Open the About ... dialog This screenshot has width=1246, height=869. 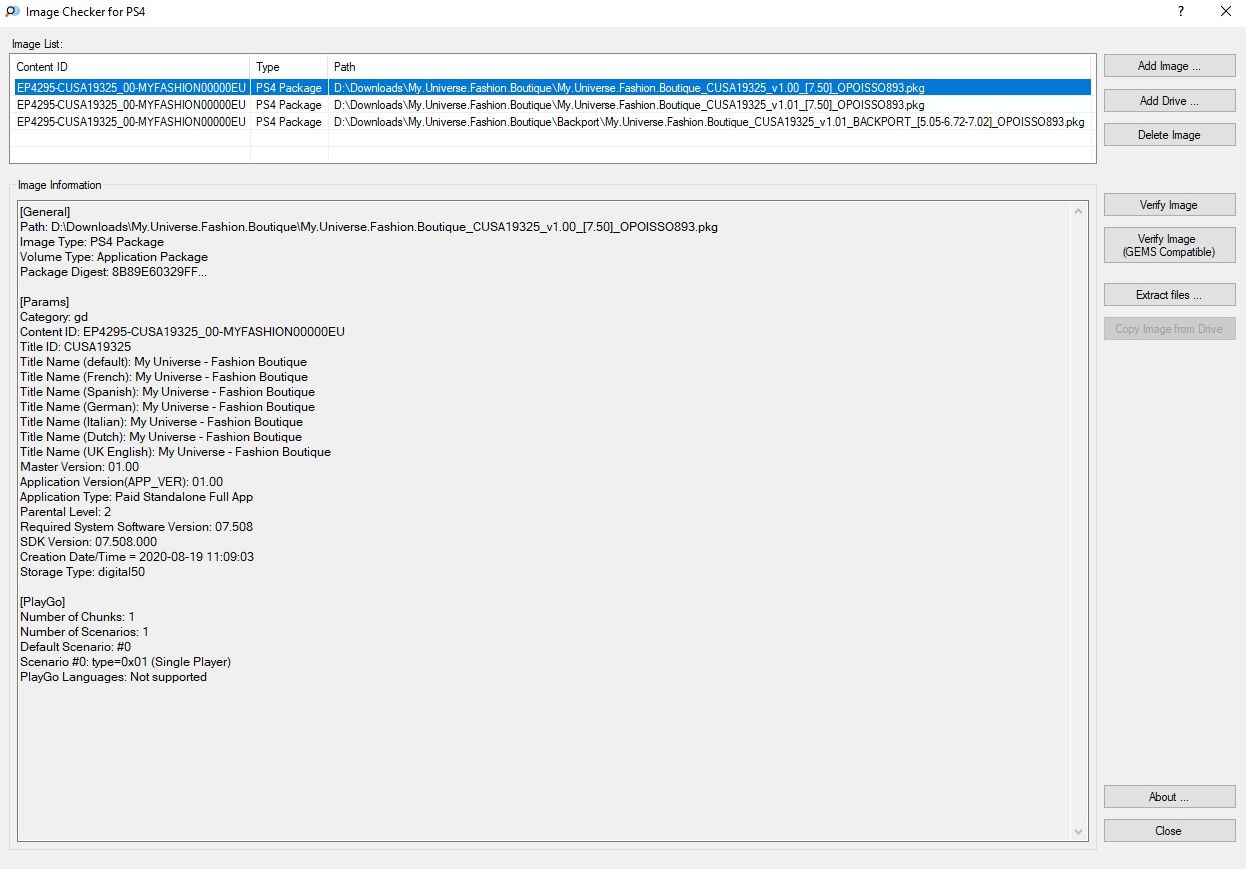[1169, 797]
